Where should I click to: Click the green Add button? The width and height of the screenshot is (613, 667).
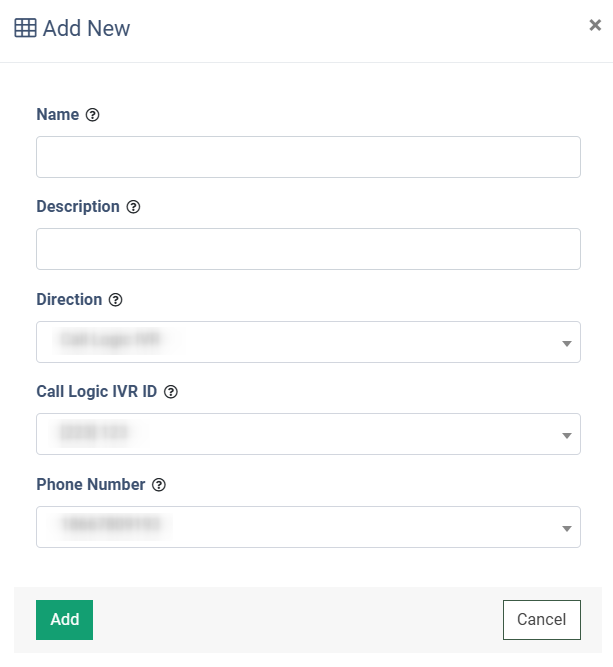(x=64, y=620)
